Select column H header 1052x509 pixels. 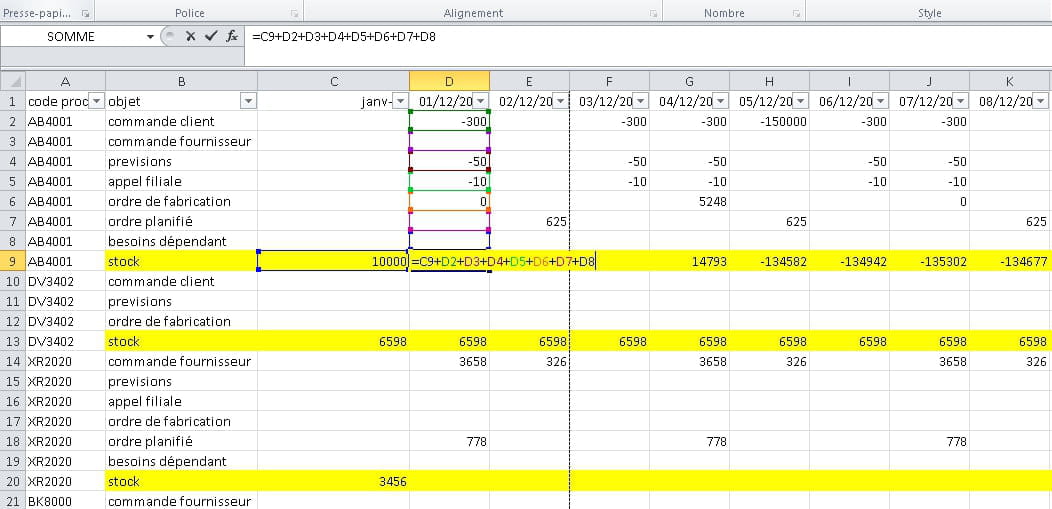click(770, 81)
